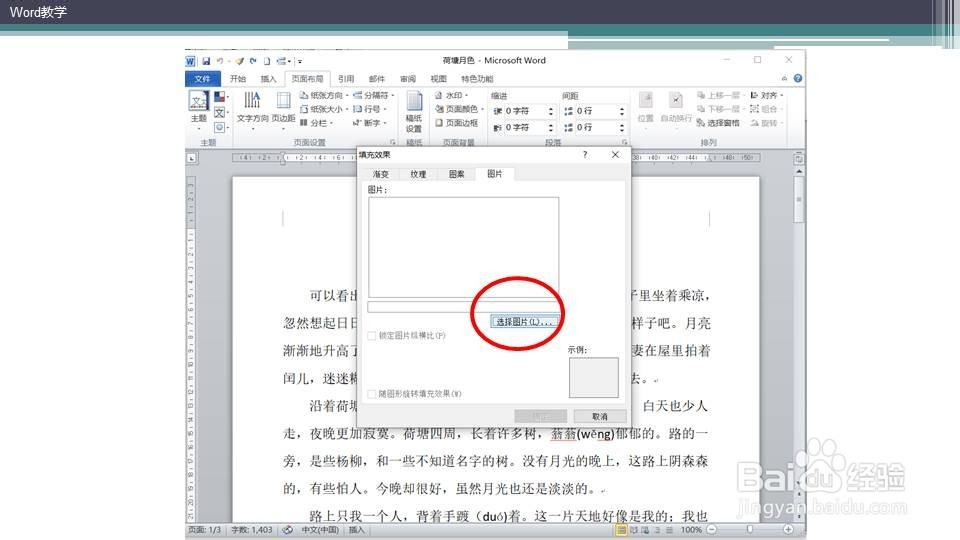
Task: Click the Text Direction (文字方向) icon
Action: click(252, 99)
